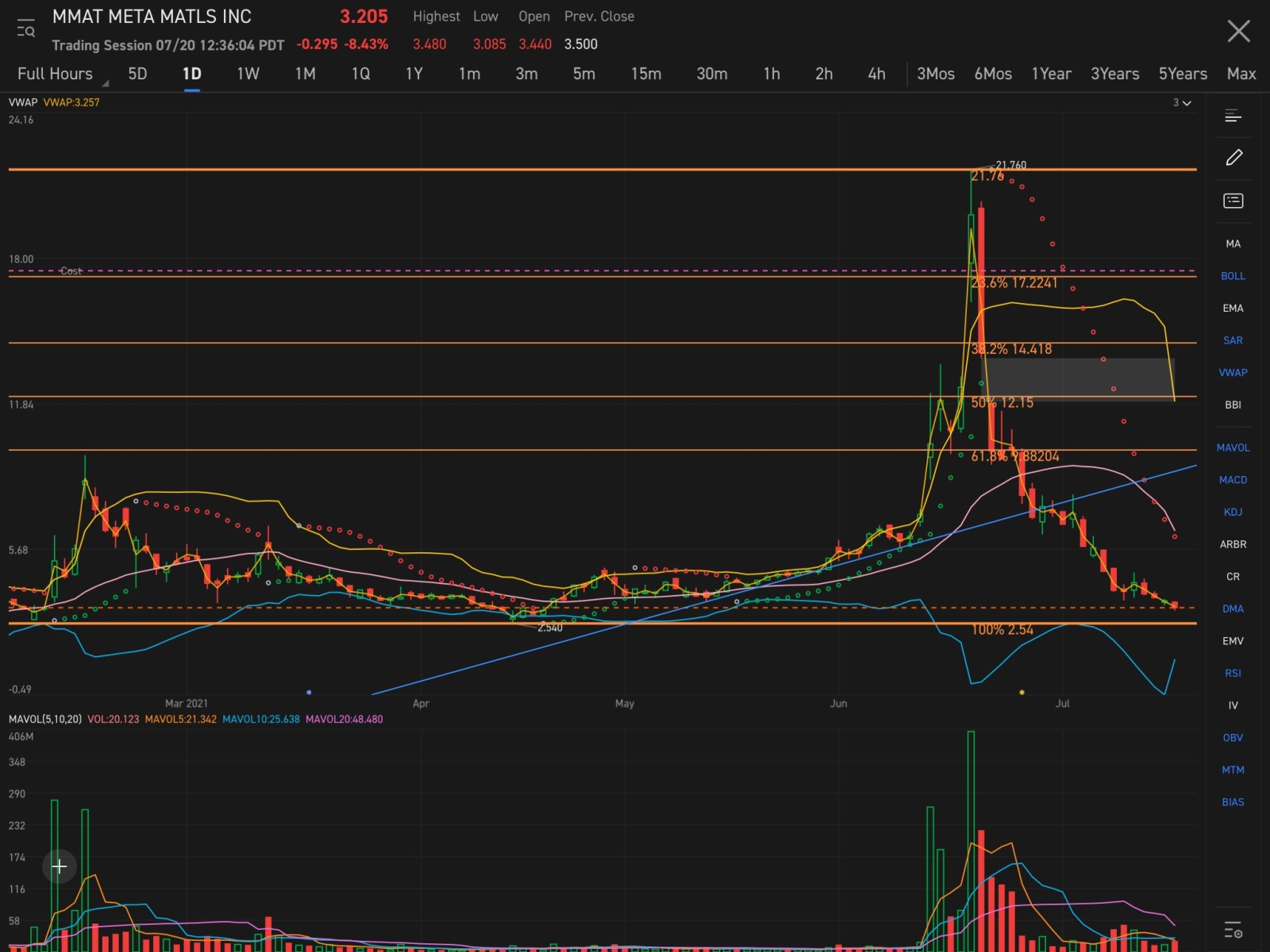Set the range to 1Year
The image size is (1270, 952).
(1051, 74)
